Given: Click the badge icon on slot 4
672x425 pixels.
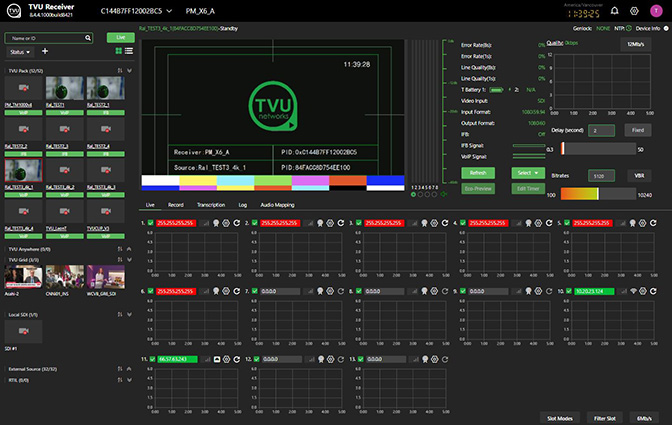Looking at the screenshot, I should pos(528,223).
